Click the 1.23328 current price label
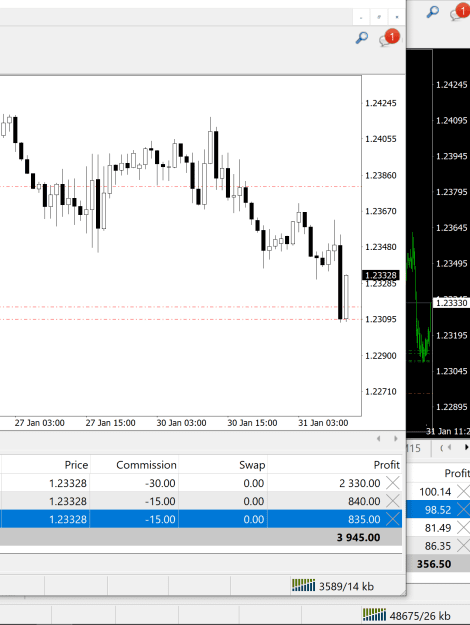This screenshot has width=470, height=625. (x=381, y=275)
